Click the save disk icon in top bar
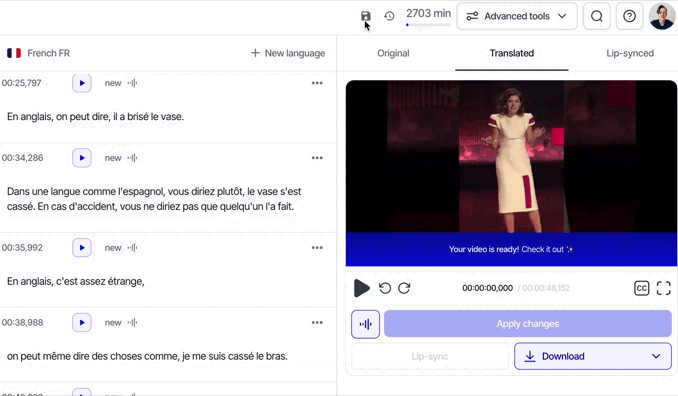This screenshot has height=396, width=678. pyautogui.click(x=366, y=16)
